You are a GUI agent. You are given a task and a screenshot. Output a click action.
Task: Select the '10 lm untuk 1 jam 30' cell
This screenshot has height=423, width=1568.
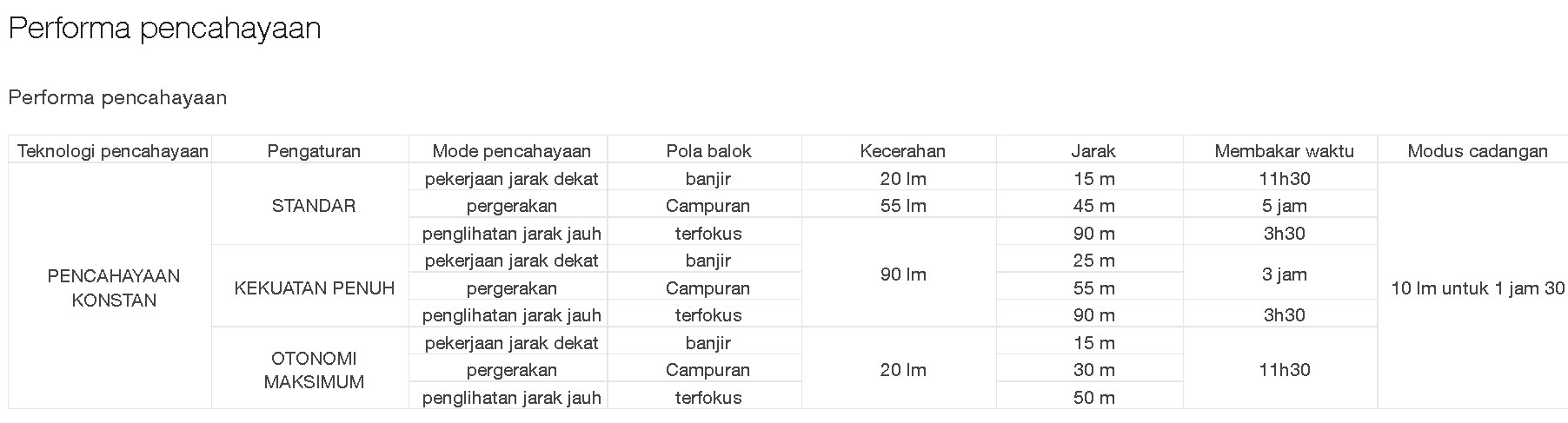tap(1477, 288)
